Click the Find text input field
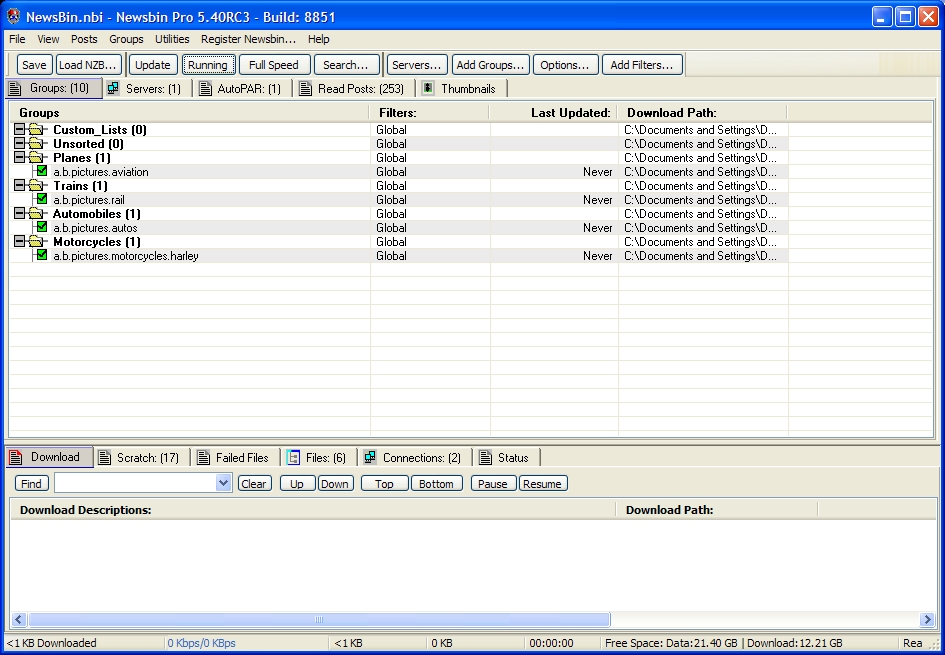The height and width of the screenshot is (655, 945). pyautogui.click(x=136, y=483)
